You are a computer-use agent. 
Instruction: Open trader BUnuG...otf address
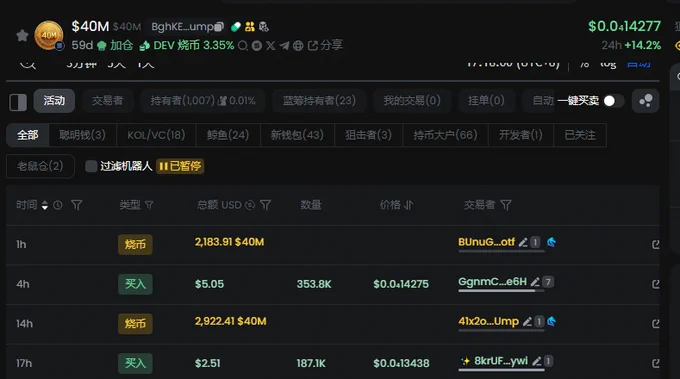click(486, 242)
